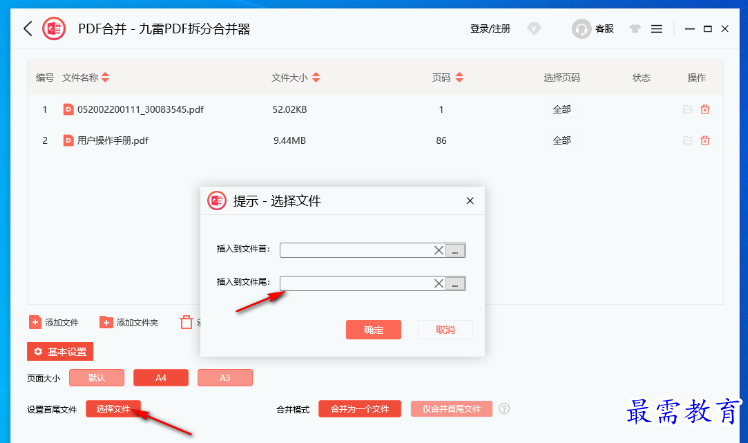Click the 插入到文件首 input field
This screenshot has height=443, width=748.
(x=357, y=250)
